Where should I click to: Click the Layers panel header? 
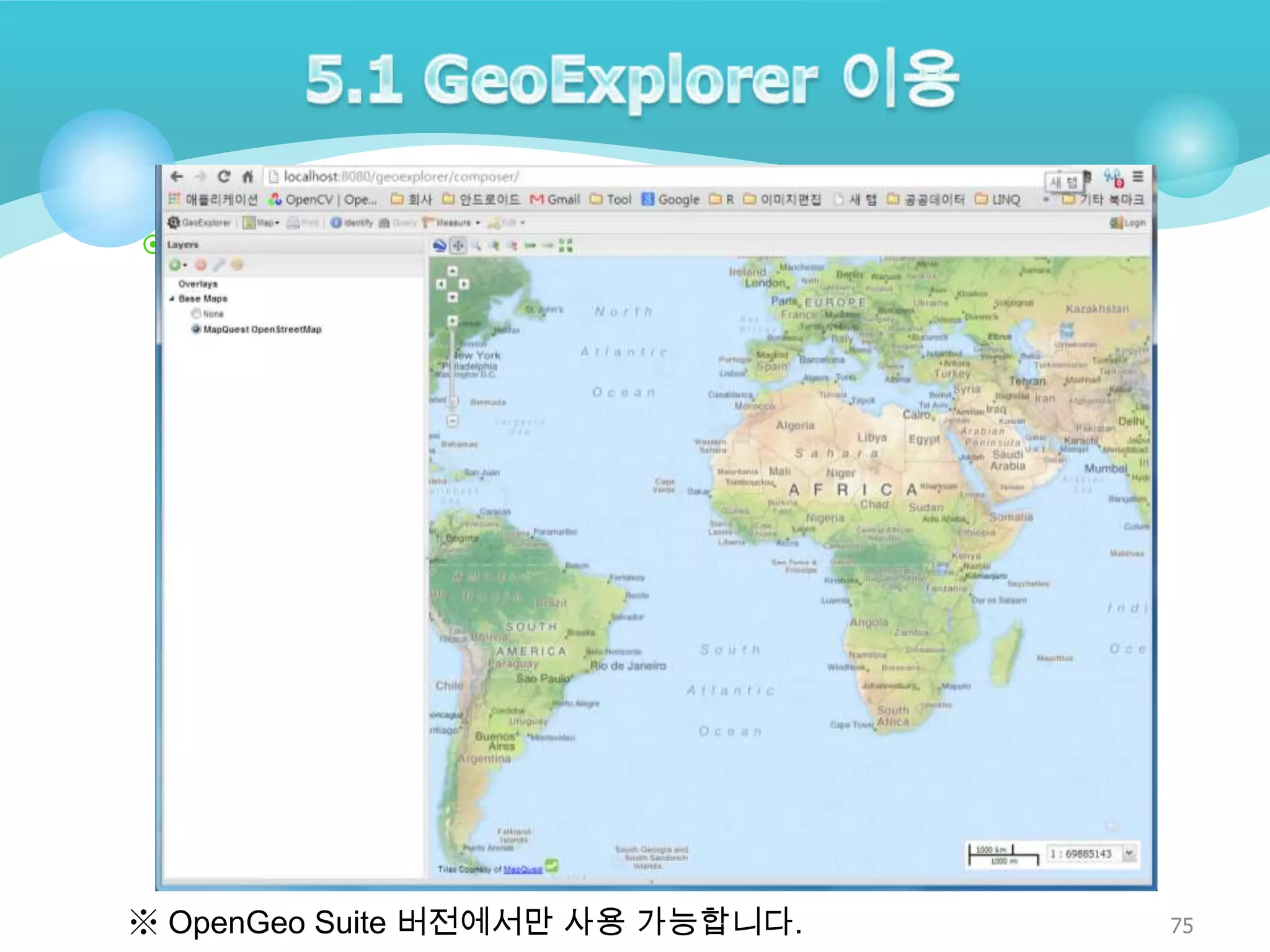pos(295,245)
